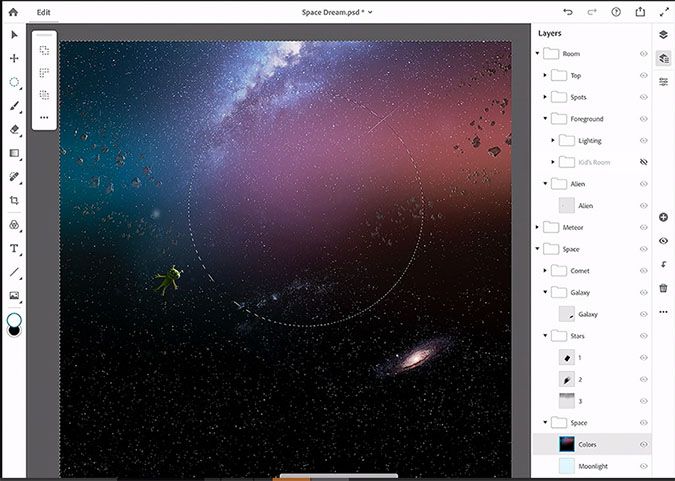Select the Elliptical Lasso selection tool
The width and height of the screenshot is (675, 481).
[14, 82]
